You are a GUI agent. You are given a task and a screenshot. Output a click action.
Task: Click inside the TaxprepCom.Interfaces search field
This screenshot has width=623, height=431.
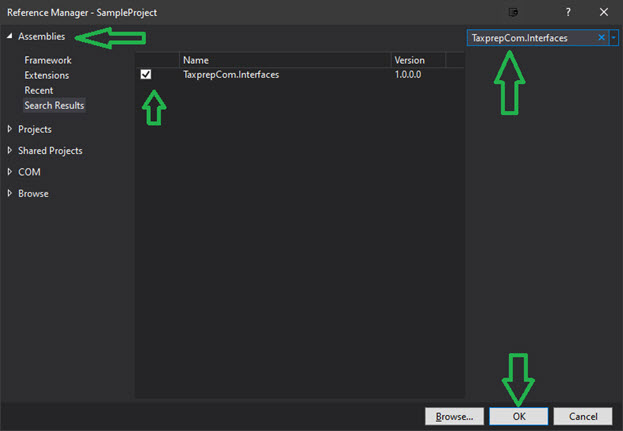click(x=530, y=37)
